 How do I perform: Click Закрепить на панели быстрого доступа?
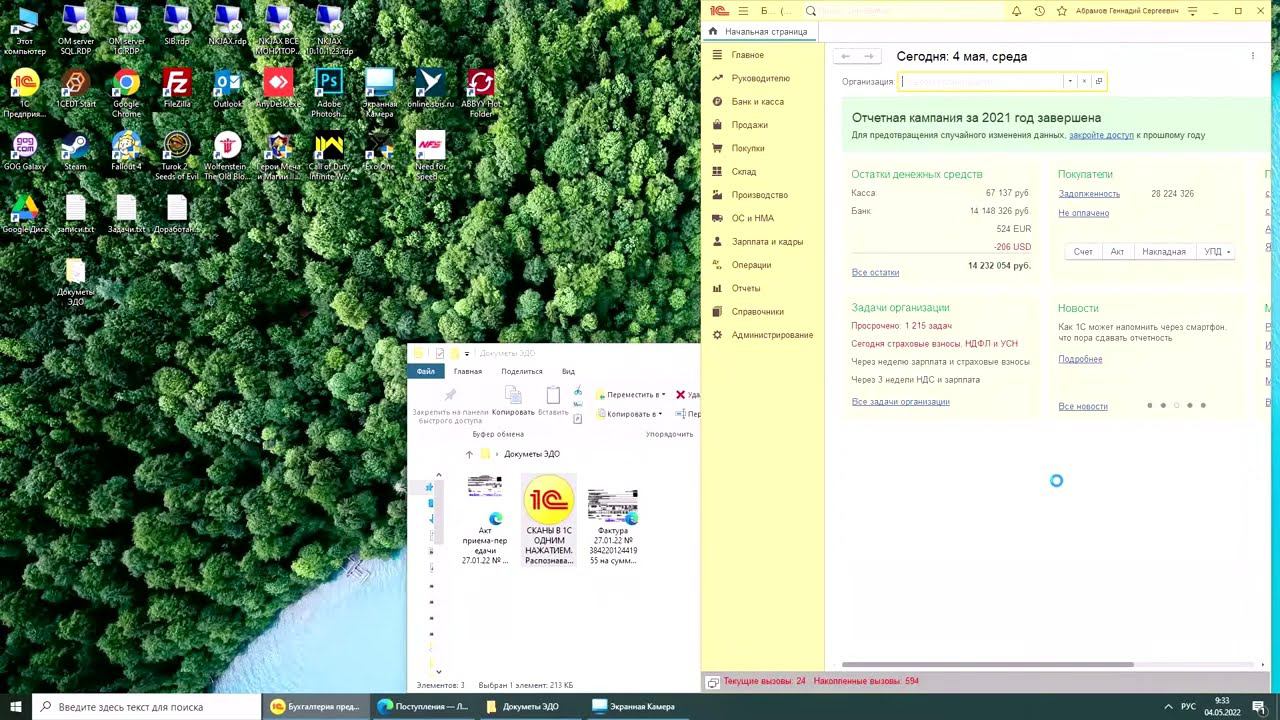[450, 406]
